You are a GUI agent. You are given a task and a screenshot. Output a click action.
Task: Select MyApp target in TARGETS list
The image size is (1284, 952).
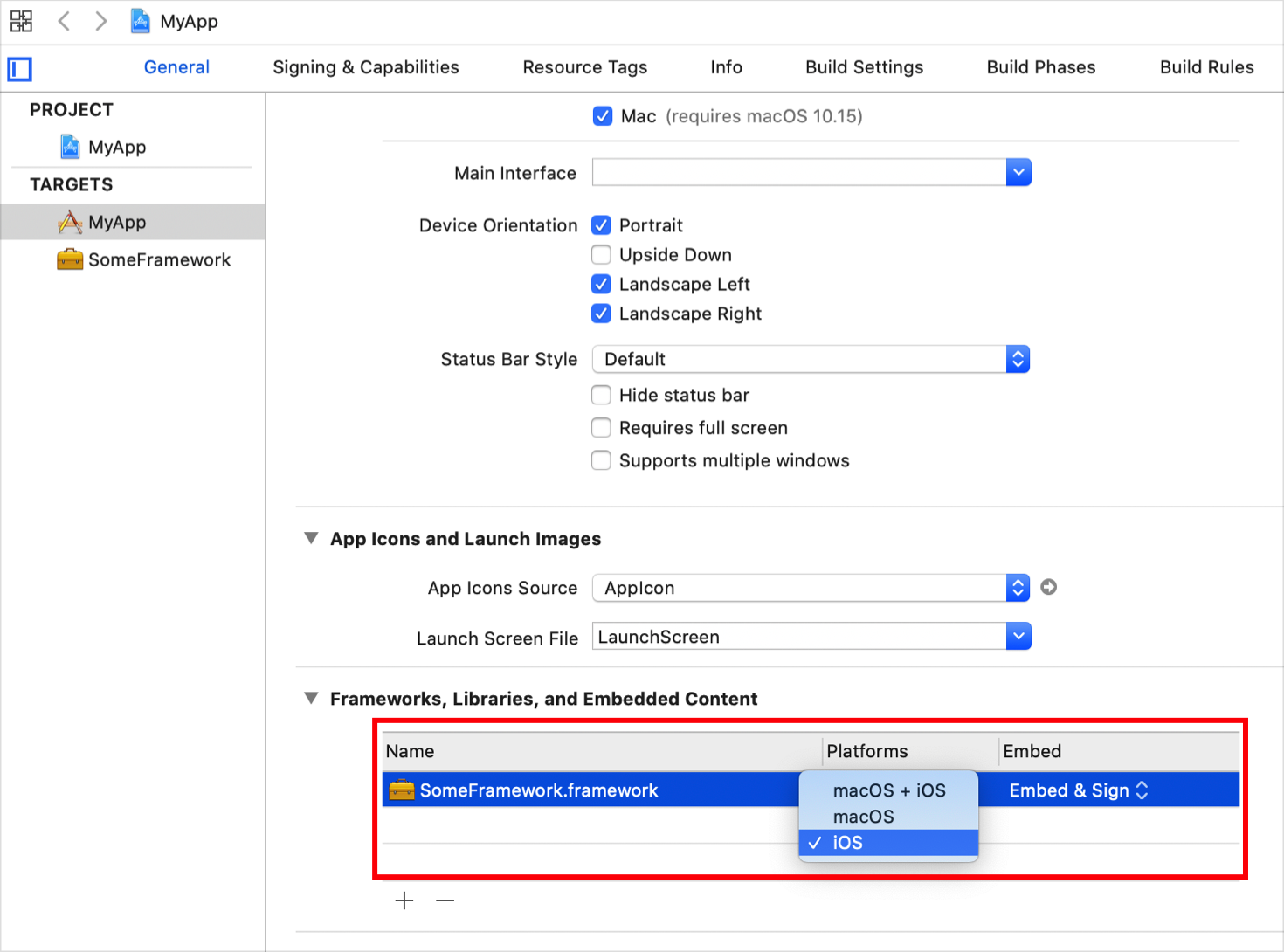[133, 222]
